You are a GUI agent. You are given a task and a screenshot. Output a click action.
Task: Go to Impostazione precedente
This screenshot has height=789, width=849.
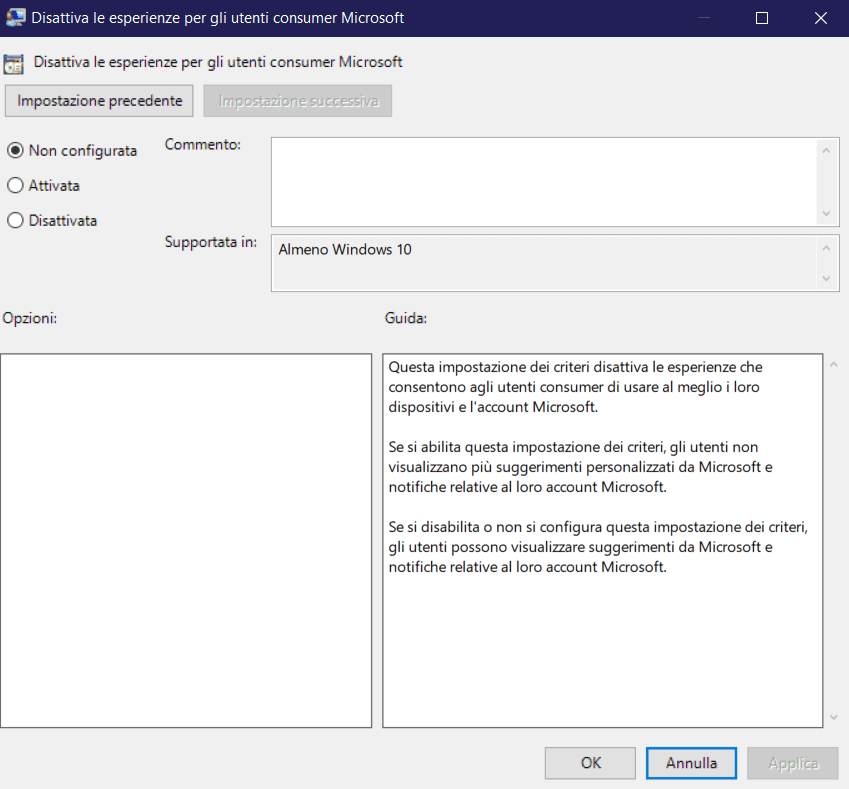point(99,101)
